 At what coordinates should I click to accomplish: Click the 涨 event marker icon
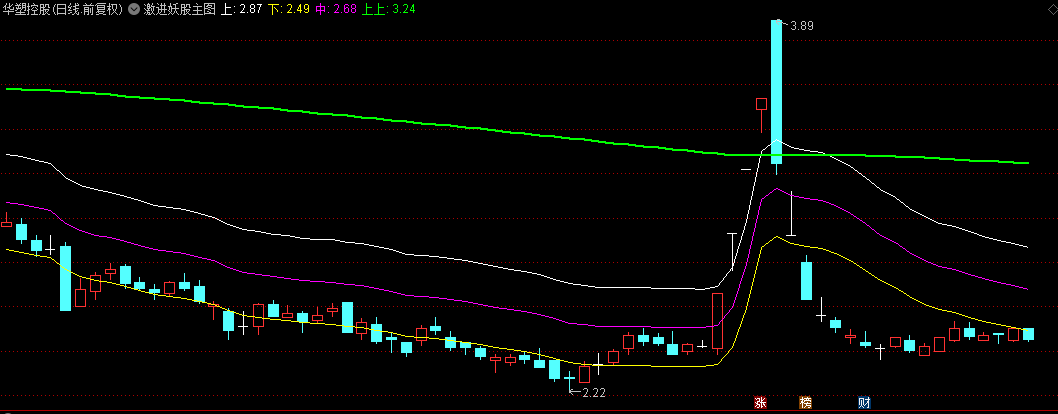[761, 403]
